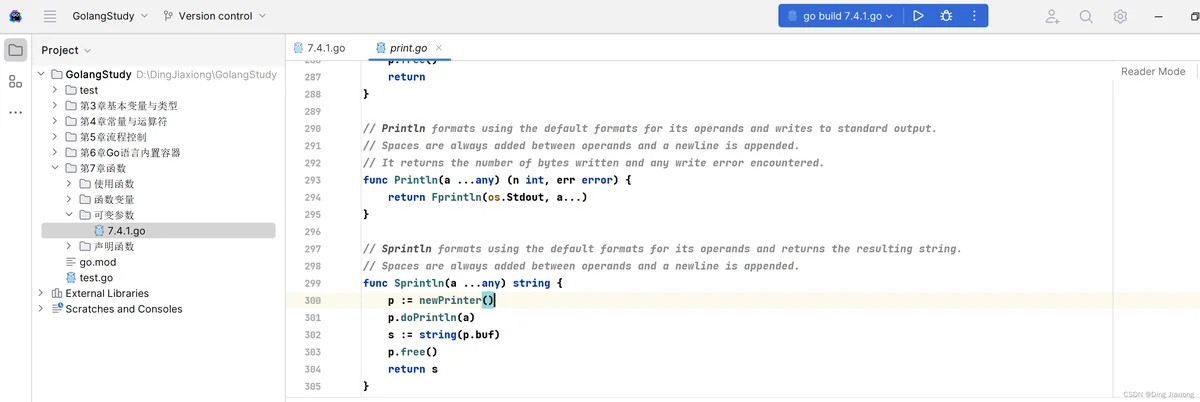Click line number 300 in gutter
This screenshot has width=1200, height=402.
(x=311, y=300)
